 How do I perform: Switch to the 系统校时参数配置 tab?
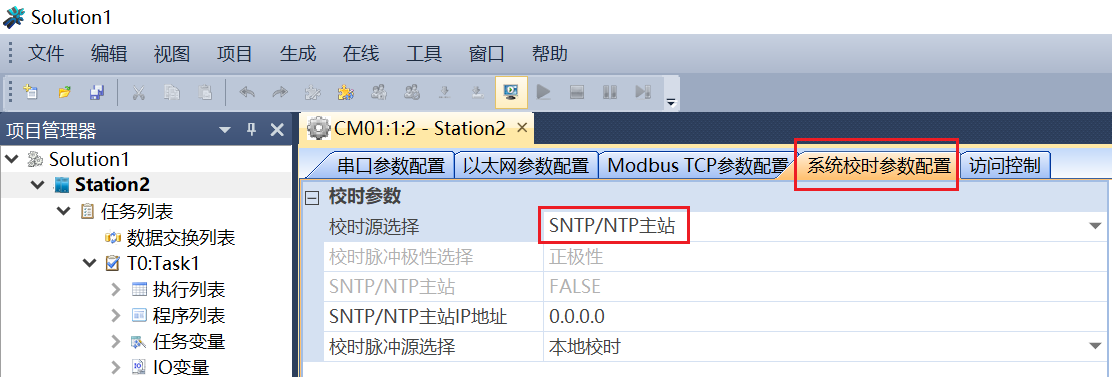click(x=879, y=167)
